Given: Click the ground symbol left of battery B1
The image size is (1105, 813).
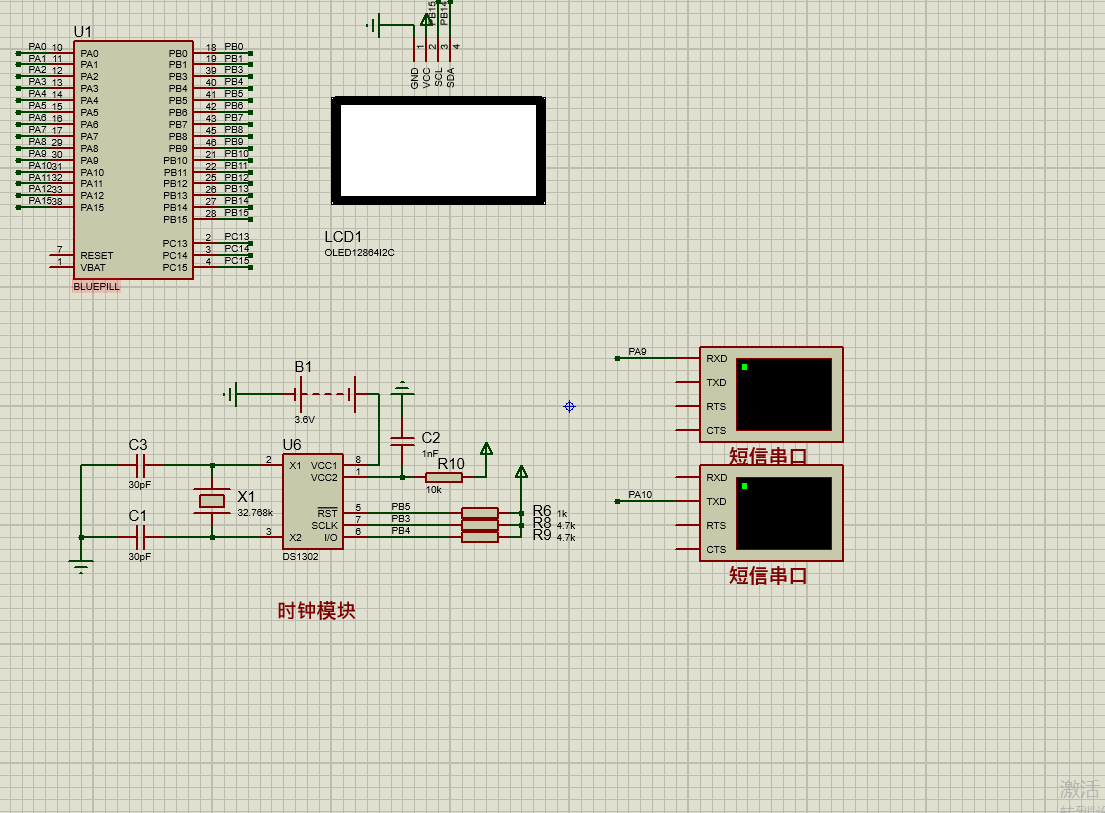Looking at the screenshot, I should pos(231,394).
